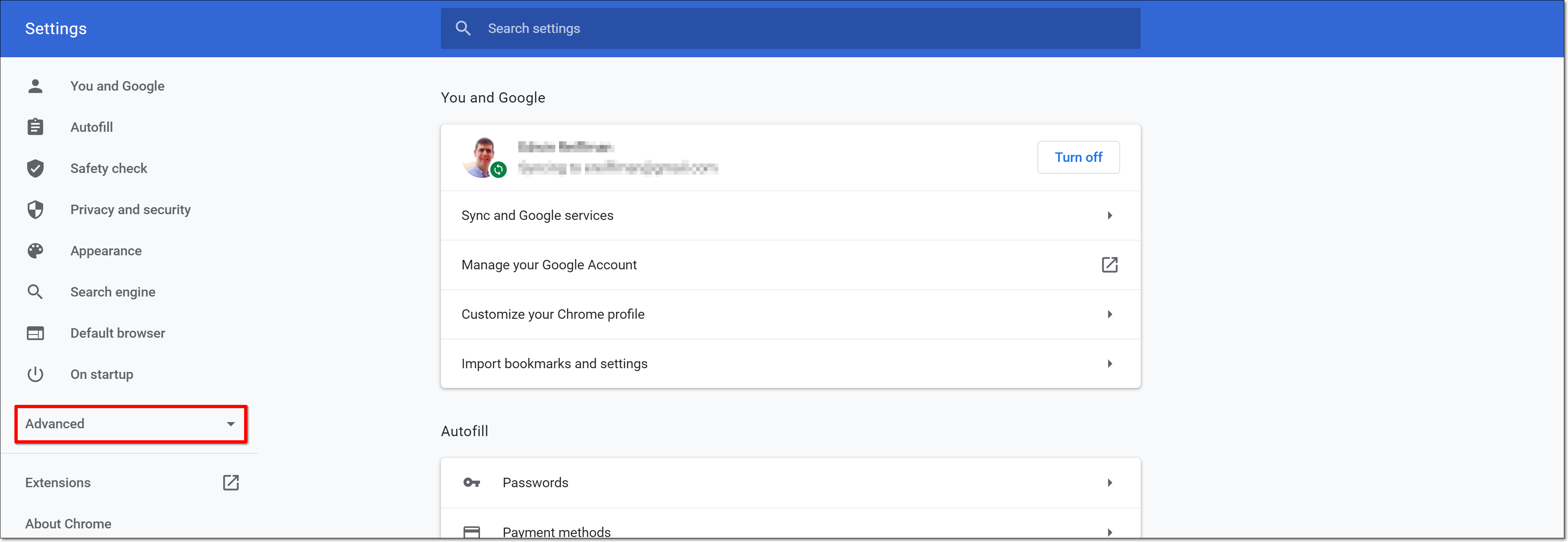Click the green sync badge on the avatar

499,169
